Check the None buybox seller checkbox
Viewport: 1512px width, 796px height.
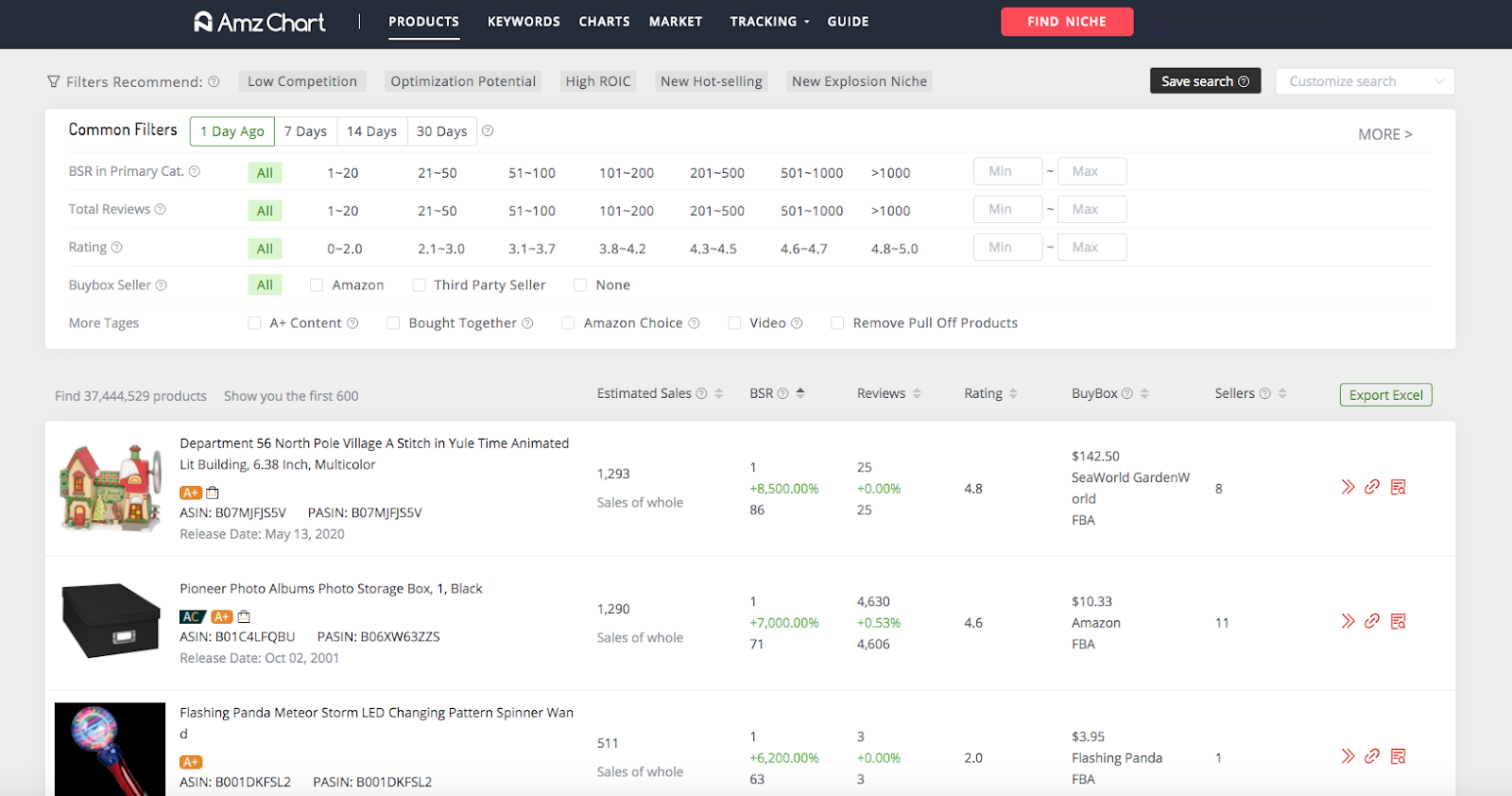pyautogui.click(x=580, y=285)
